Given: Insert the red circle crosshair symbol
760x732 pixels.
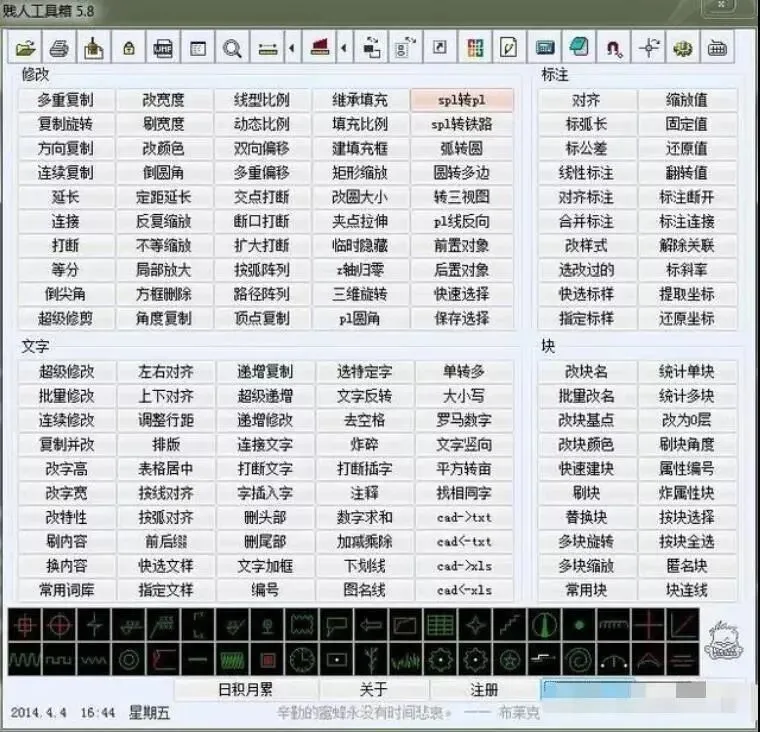Looking at the screenshot, I should [x=60, y=625].
